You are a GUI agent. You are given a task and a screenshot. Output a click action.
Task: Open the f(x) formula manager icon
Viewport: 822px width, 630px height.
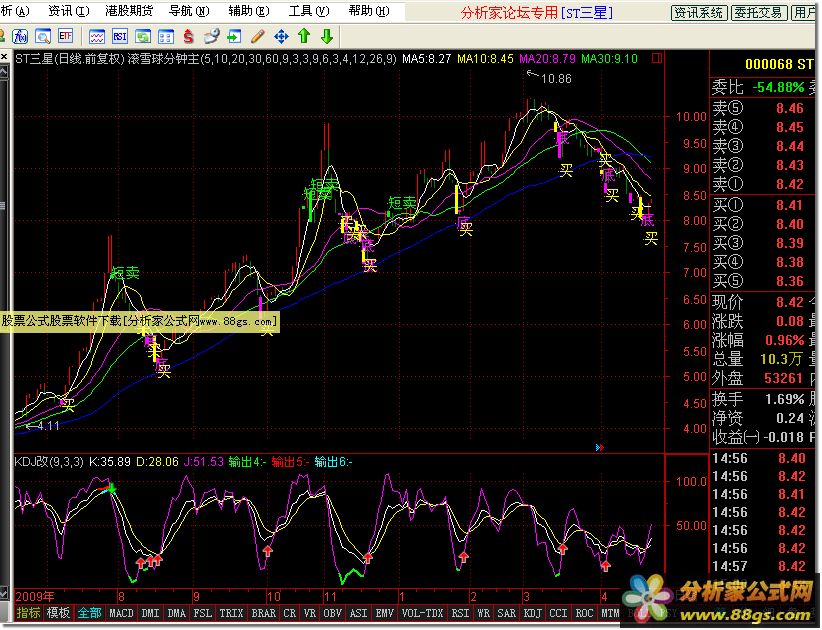click(x=20, y=36)
